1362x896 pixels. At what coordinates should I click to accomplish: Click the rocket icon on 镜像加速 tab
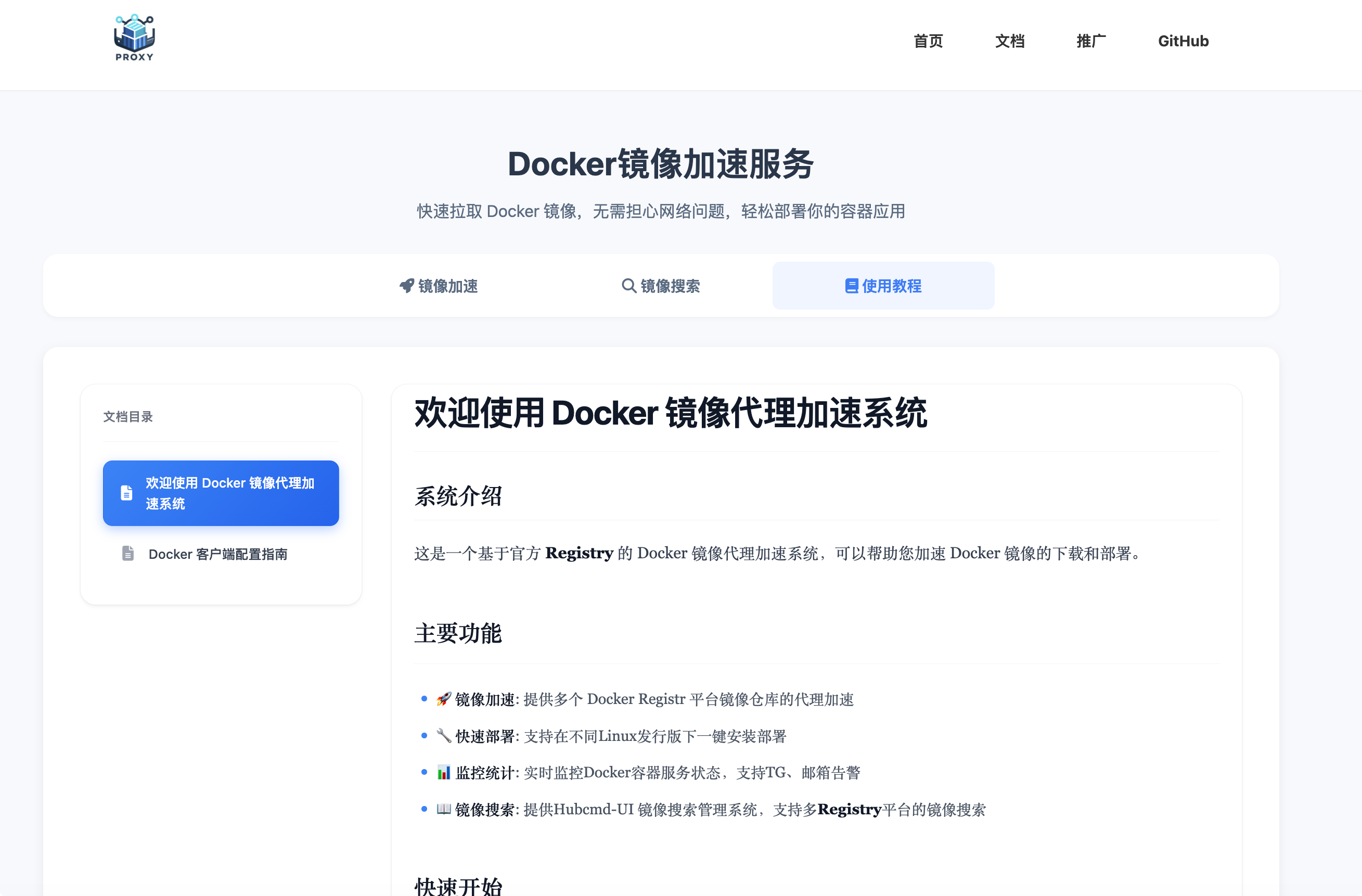point(406,286)
